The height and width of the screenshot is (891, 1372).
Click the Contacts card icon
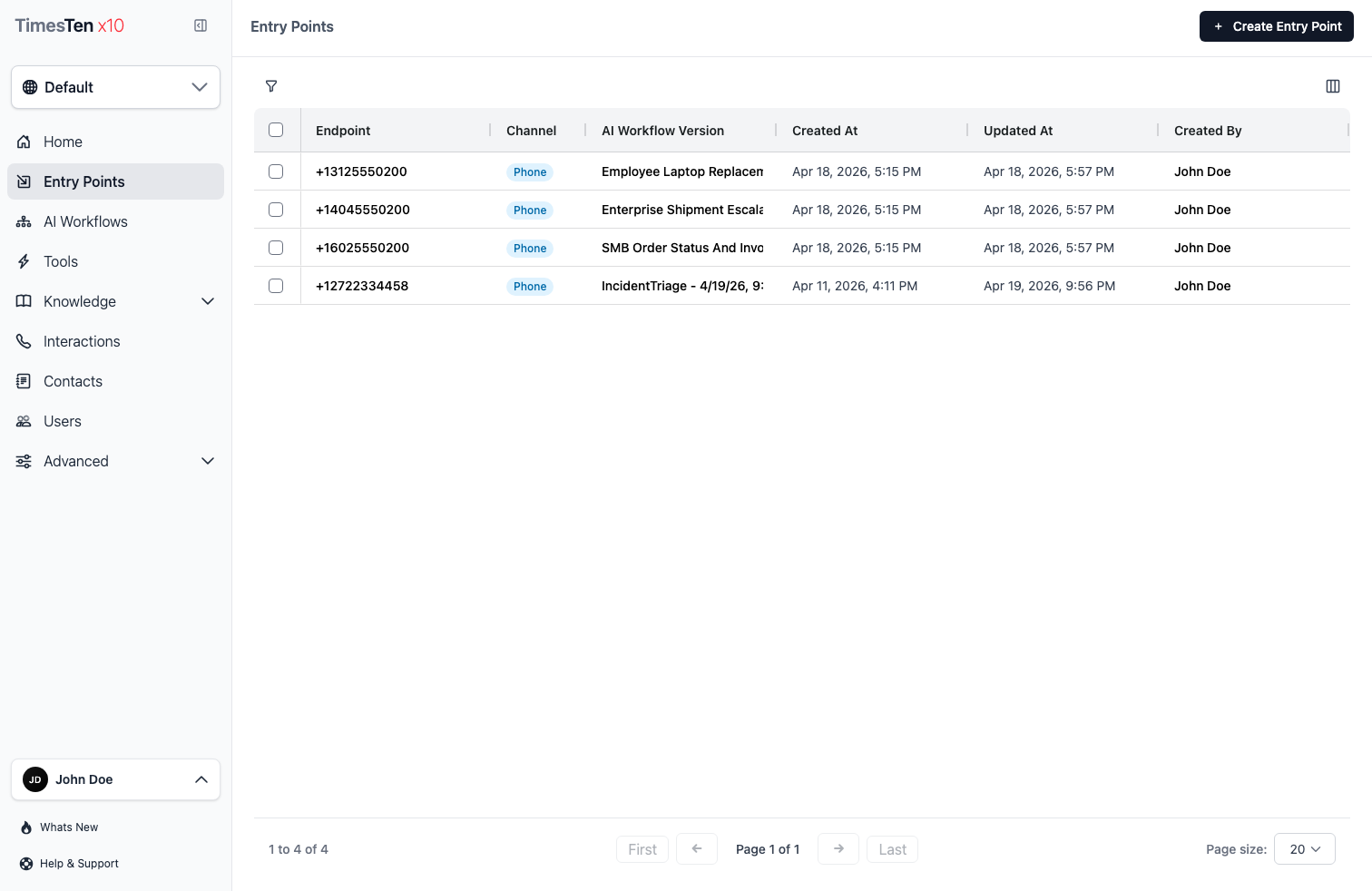click(24, 381)
